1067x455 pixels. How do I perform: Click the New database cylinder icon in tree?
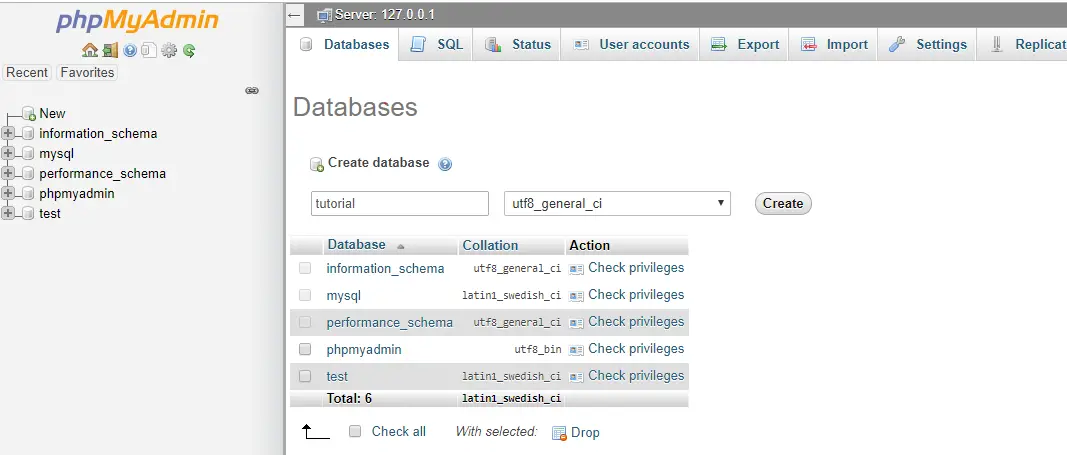point(29,114)
